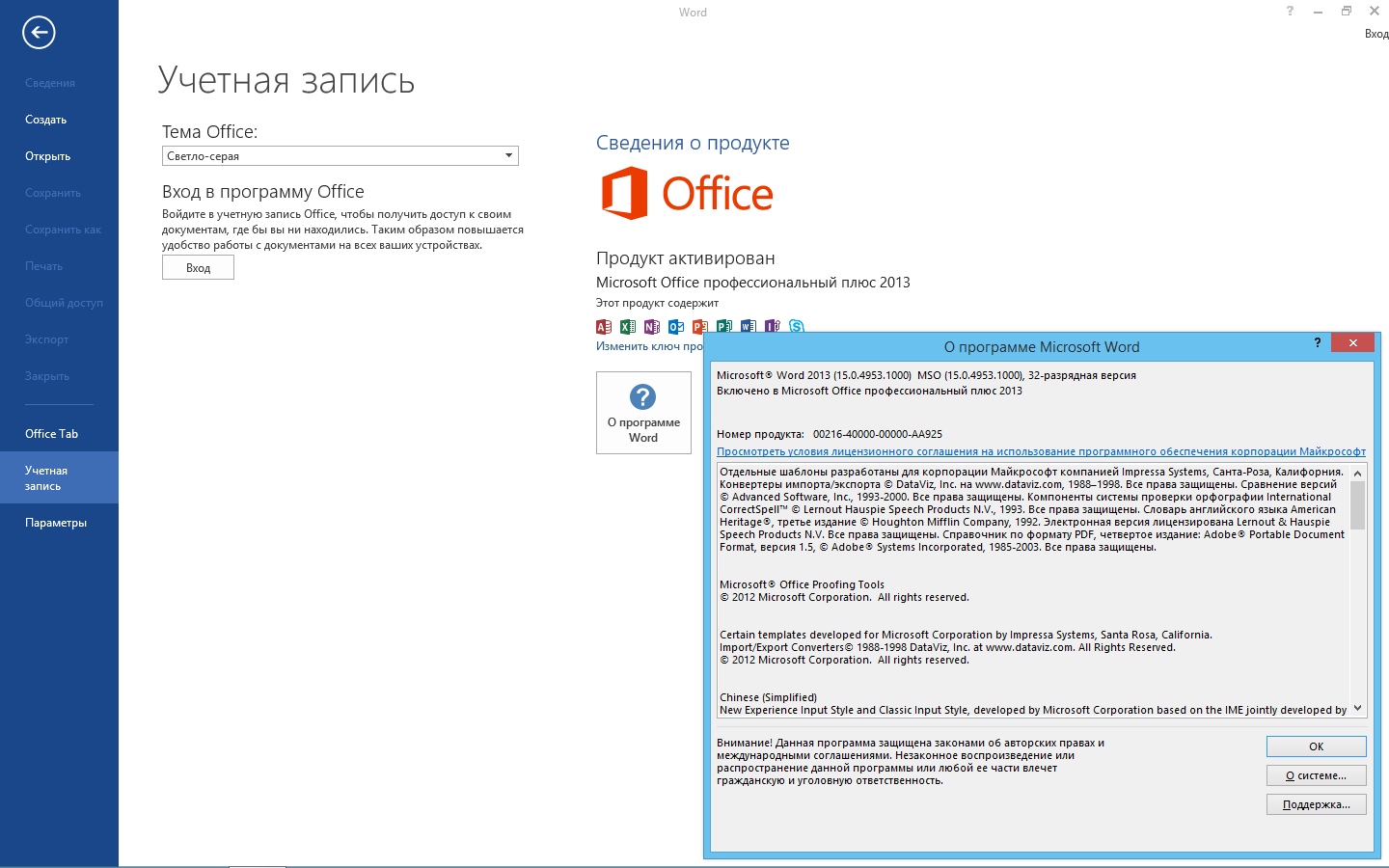Open the 'Печать' sidebar item
The width and height of the screenshot is (1389, 868).
click(44, 266)
